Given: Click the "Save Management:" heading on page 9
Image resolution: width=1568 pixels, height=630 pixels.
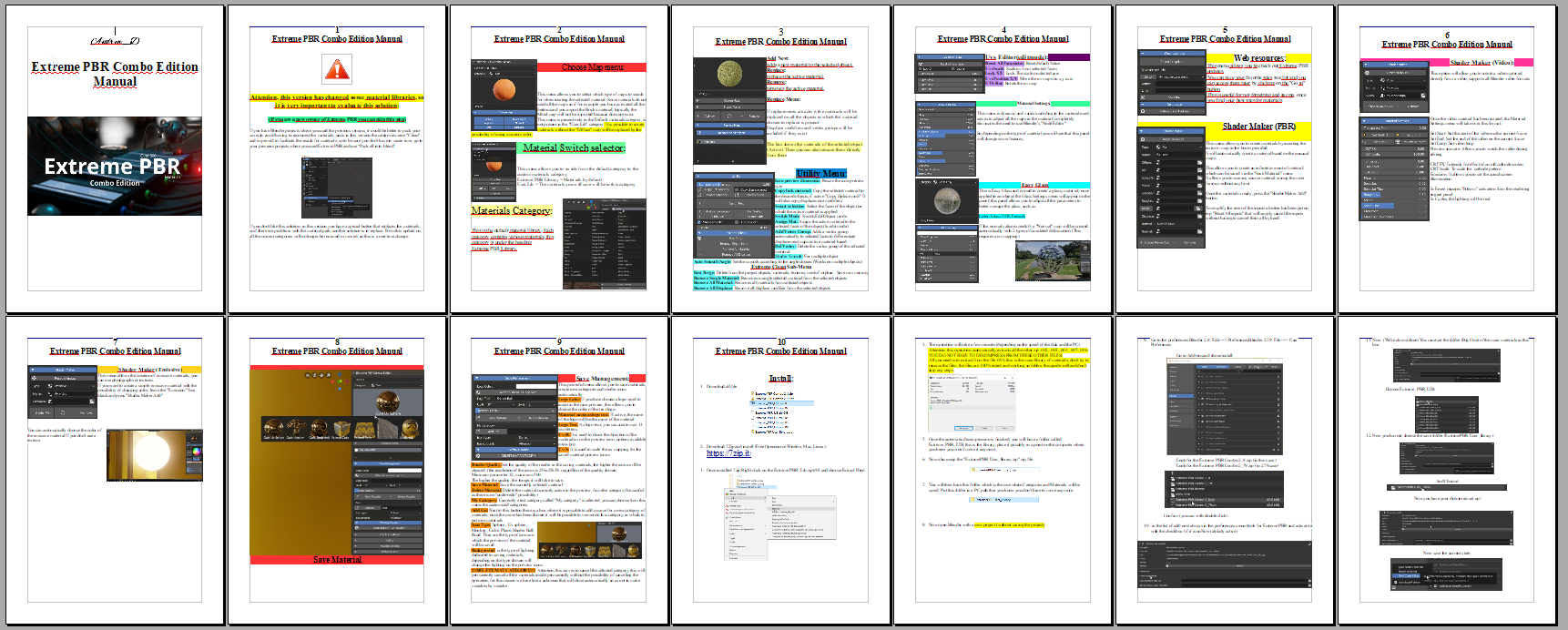Looking at the screenshot, I should (602, 378).
